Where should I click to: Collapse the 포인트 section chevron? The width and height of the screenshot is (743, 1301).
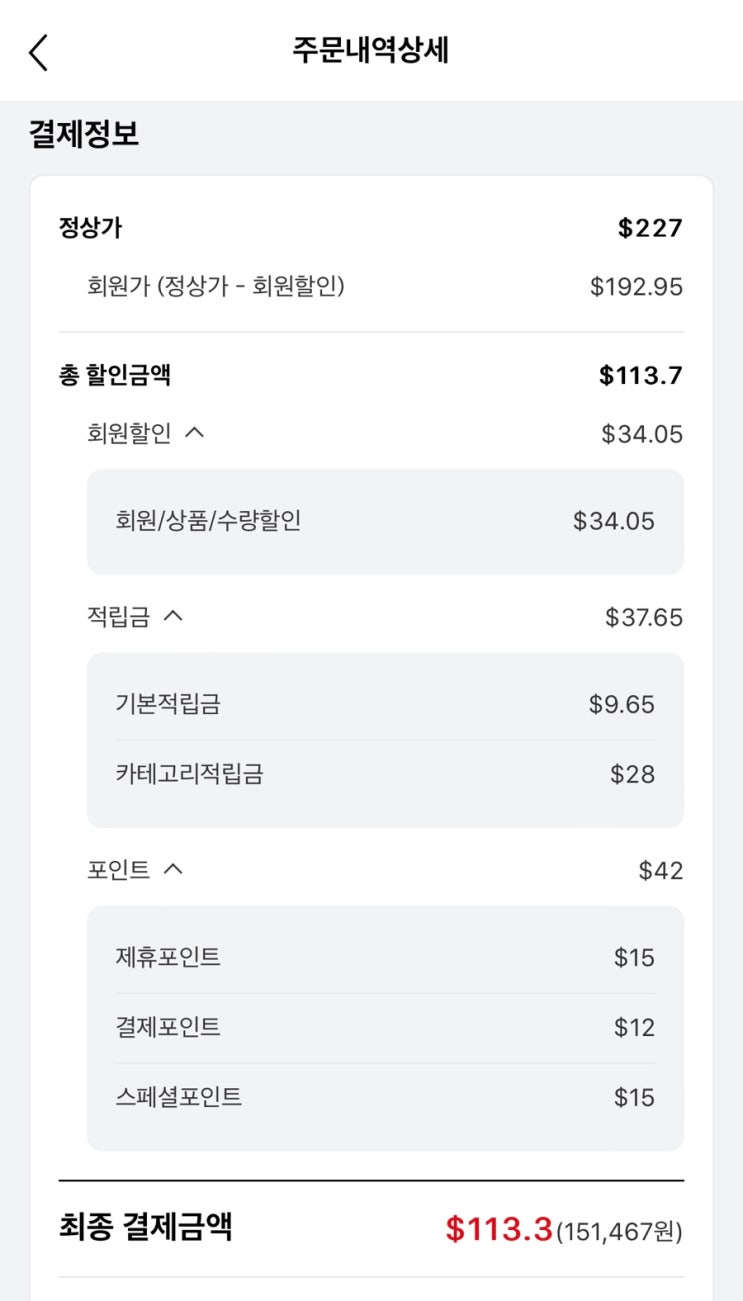click(x=173, y=869)
